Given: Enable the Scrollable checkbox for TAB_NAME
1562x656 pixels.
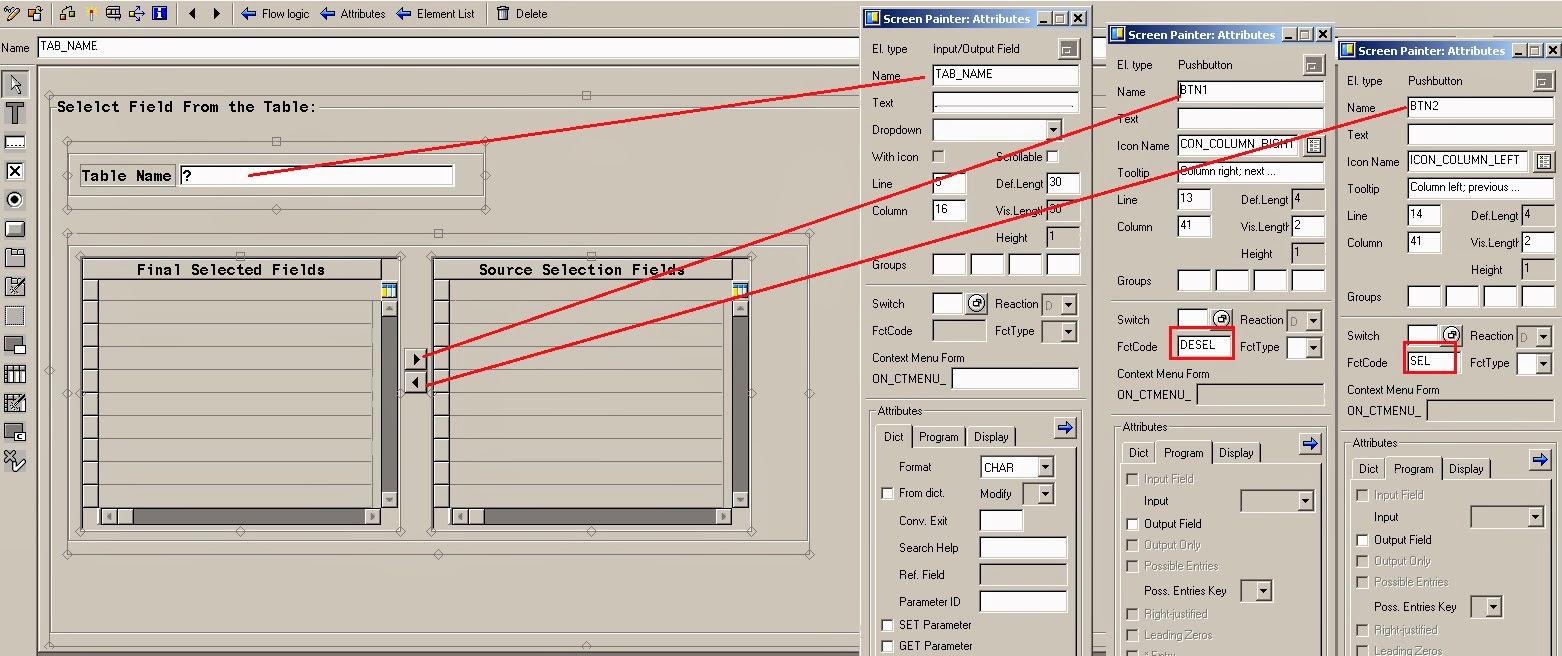Looking at the screenshot, I should (x=1051, y=155).
